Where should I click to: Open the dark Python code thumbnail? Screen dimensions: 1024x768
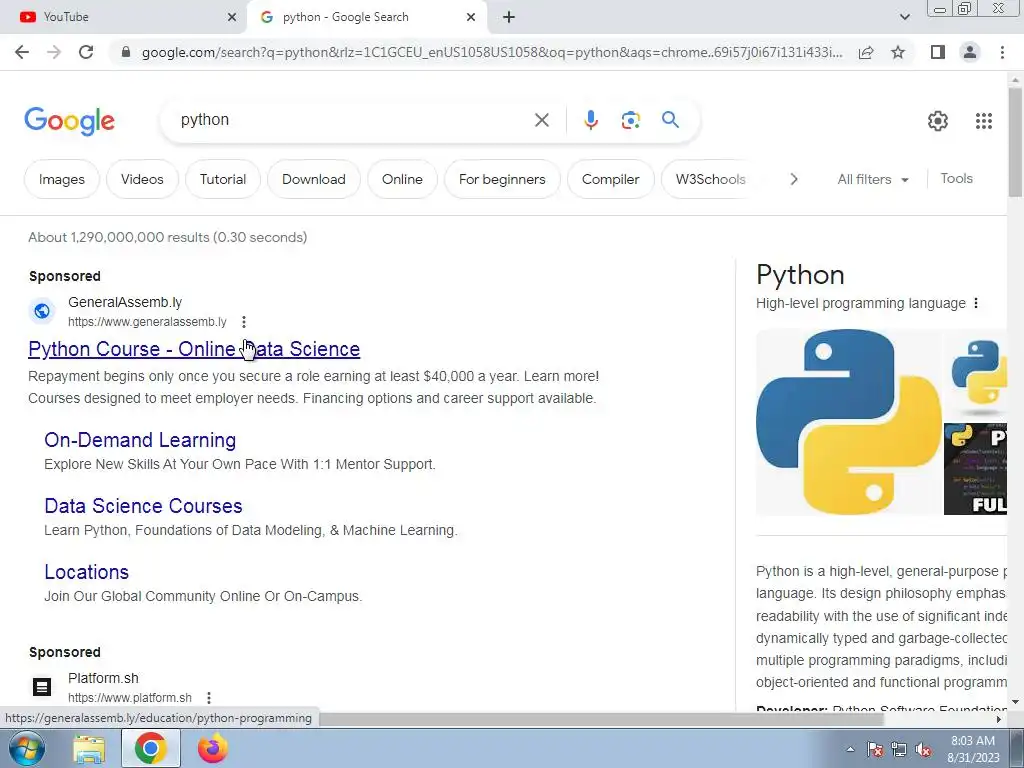pyautogui.click(x=976, y=468)
